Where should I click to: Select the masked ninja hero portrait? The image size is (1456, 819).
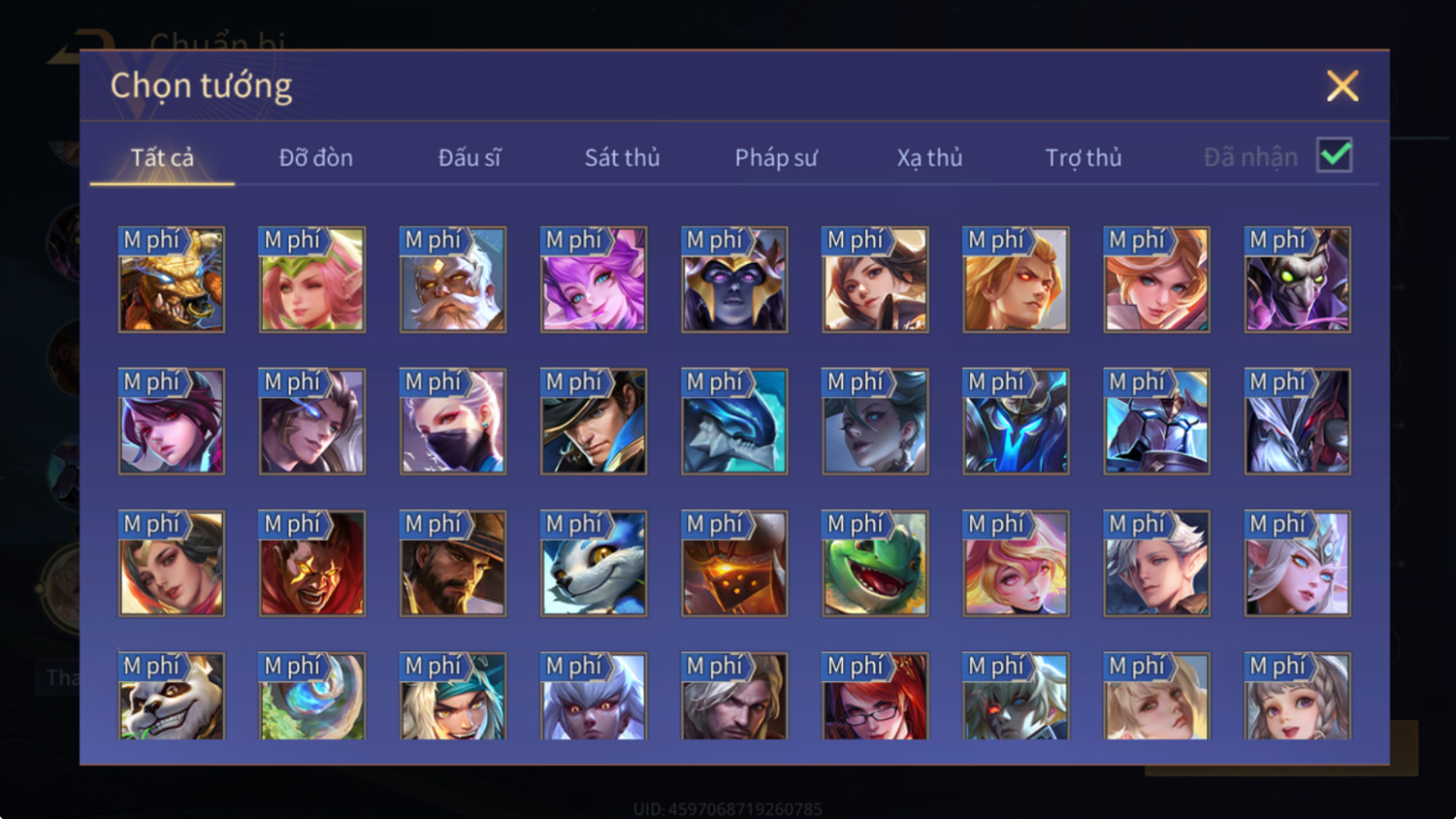coord(453,421)
